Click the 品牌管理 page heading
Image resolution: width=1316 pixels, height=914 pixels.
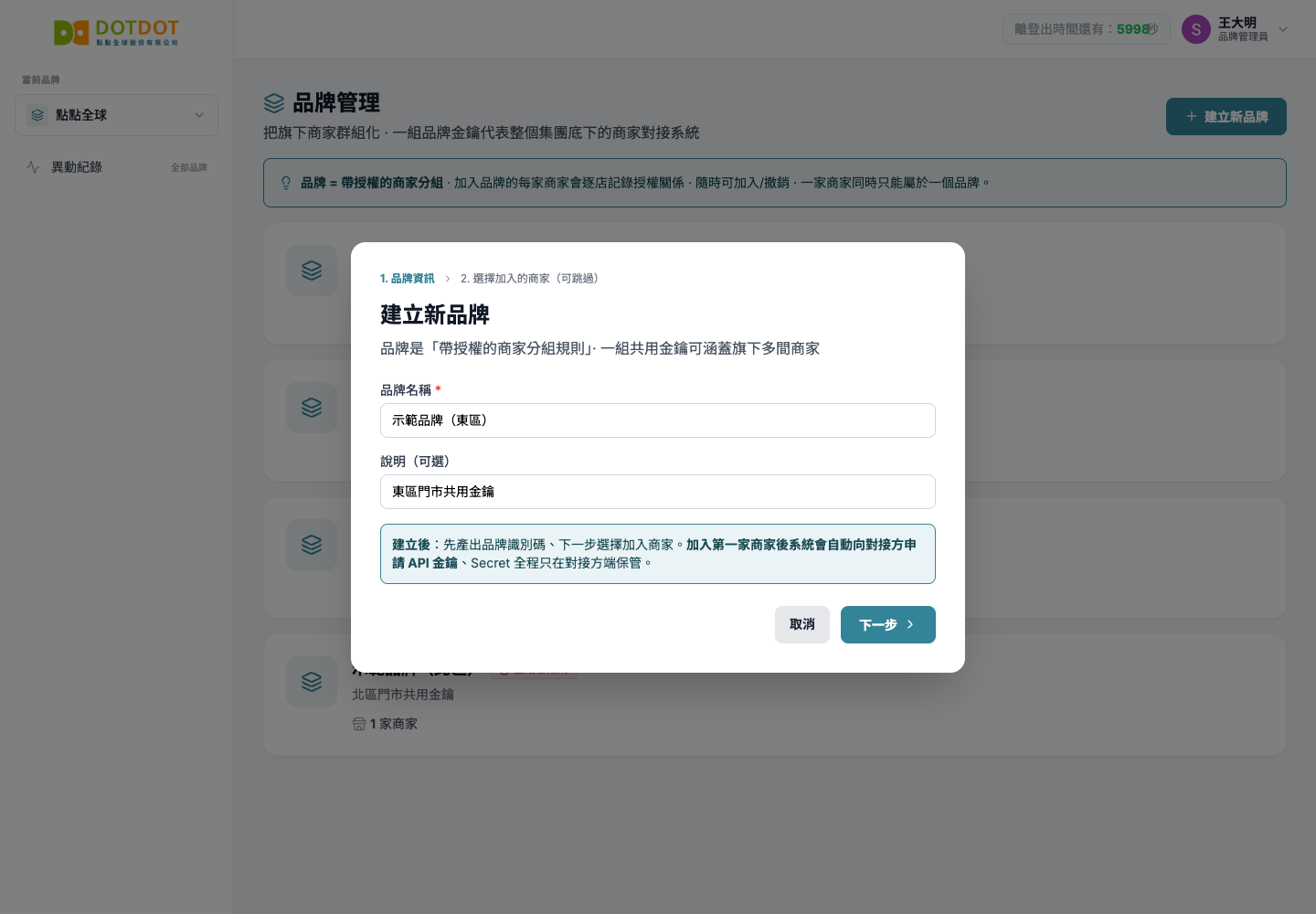tap(336, 103)
